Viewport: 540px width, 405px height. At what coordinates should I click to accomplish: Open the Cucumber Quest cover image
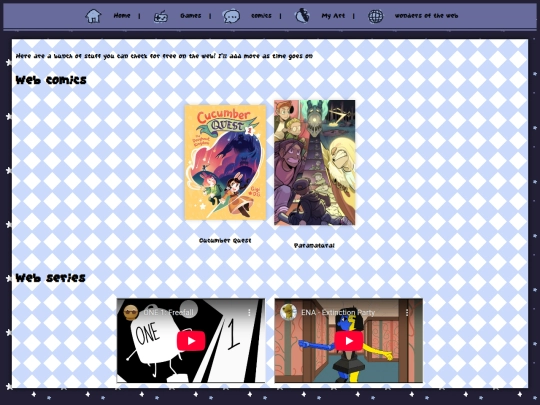coord(225,162)
